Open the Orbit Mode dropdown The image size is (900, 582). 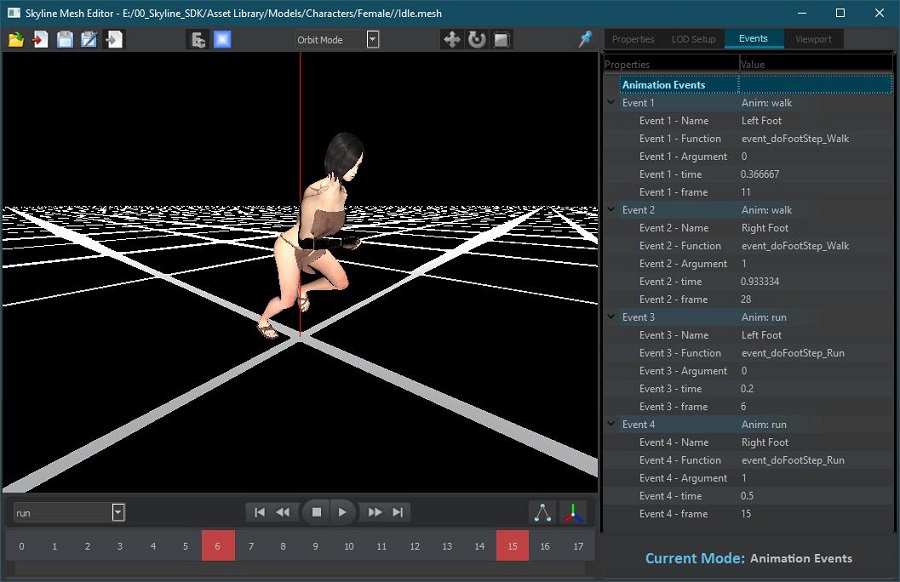click(372, 40)
